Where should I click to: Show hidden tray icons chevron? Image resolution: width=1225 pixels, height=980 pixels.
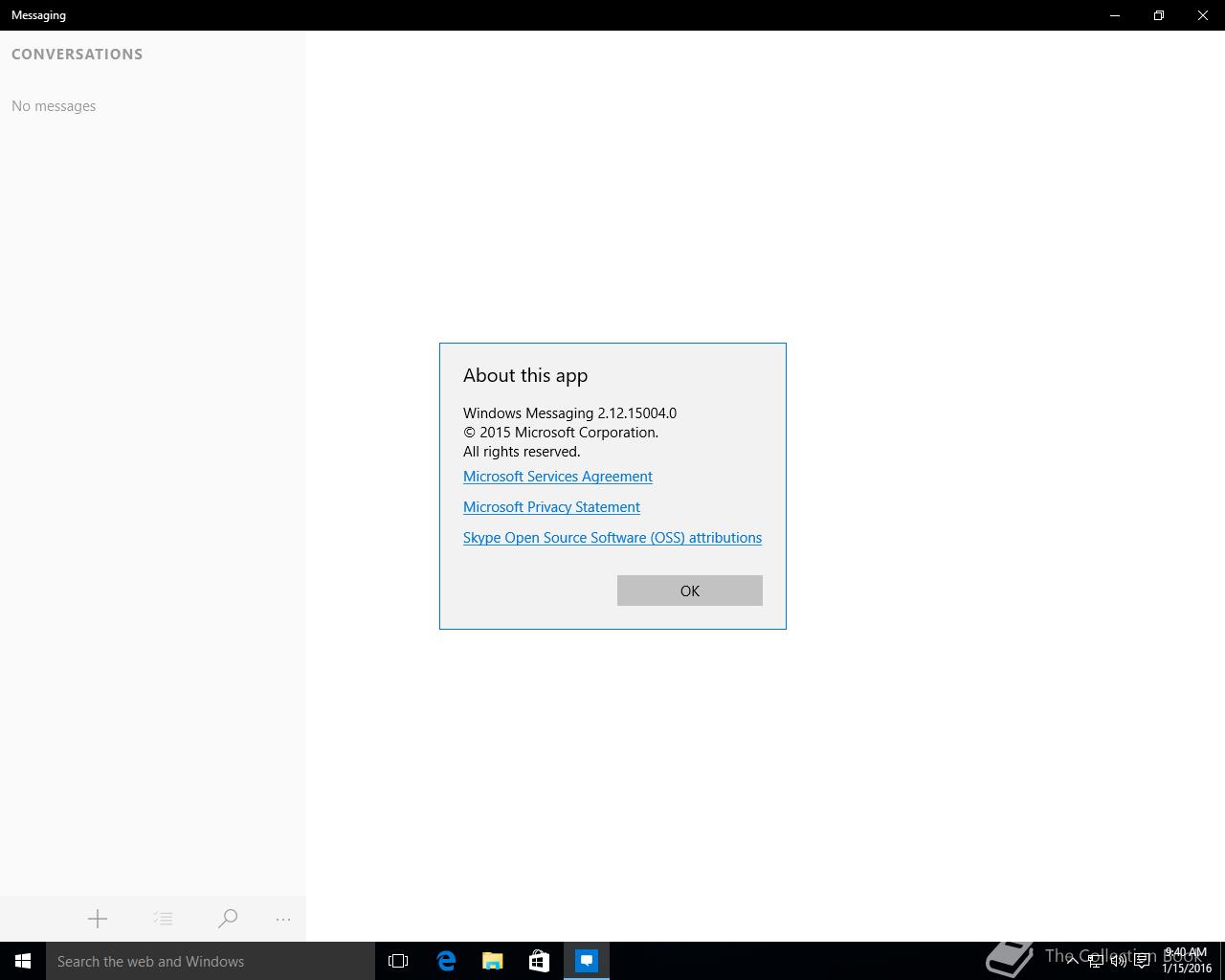[x=1072, y=961]
